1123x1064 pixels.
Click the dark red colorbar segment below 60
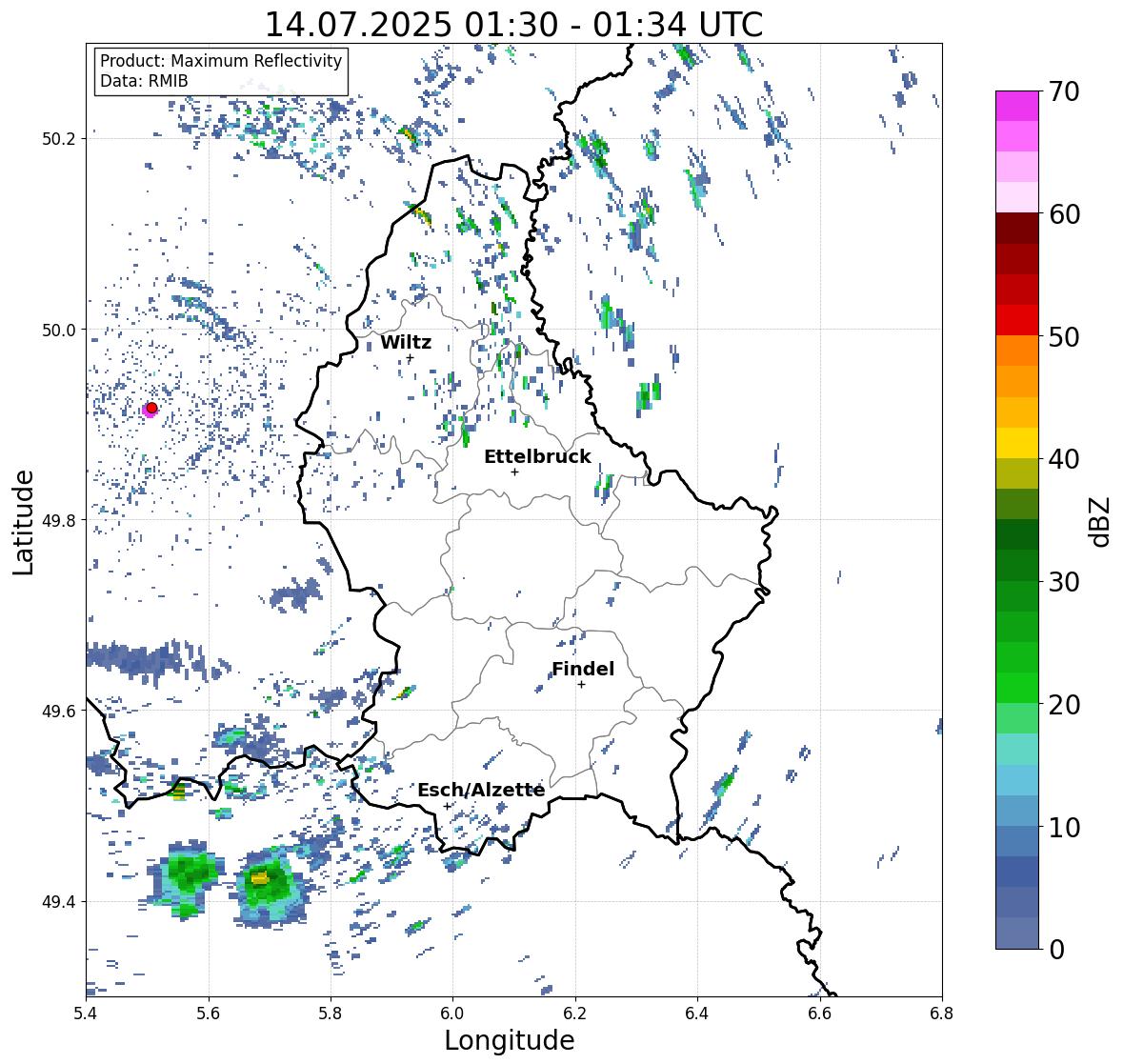(x=1017, y=229)
